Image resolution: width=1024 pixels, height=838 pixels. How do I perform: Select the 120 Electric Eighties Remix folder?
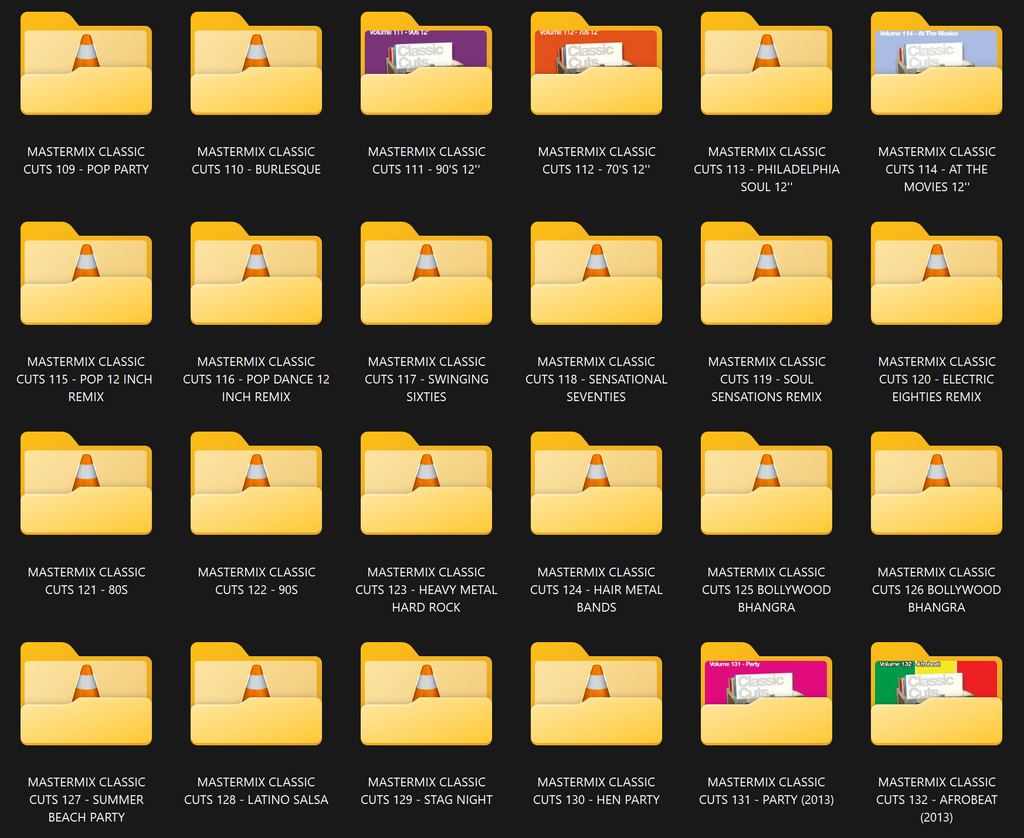tap(936, 274)
